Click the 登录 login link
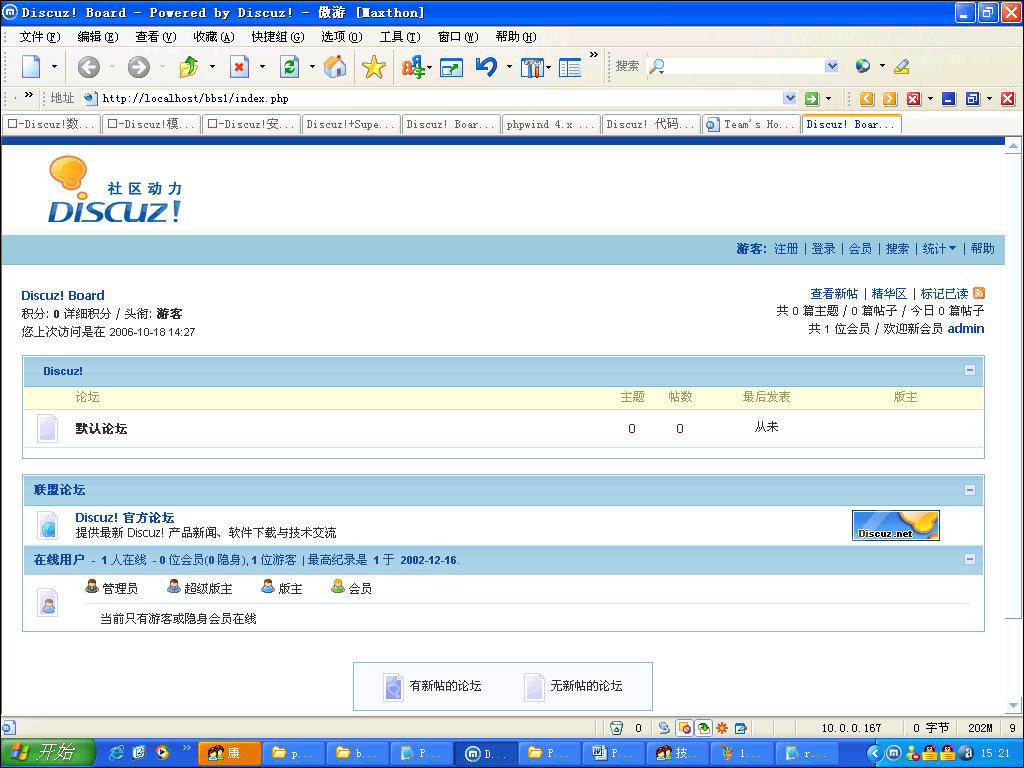 (x=824, y=249)
